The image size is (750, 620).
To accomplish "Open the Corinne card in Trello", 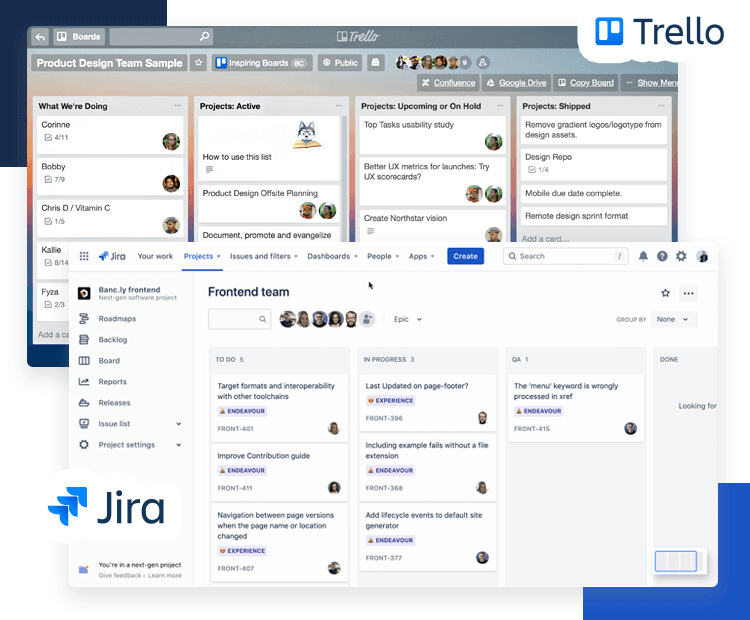I will click(x=110, y=134).
